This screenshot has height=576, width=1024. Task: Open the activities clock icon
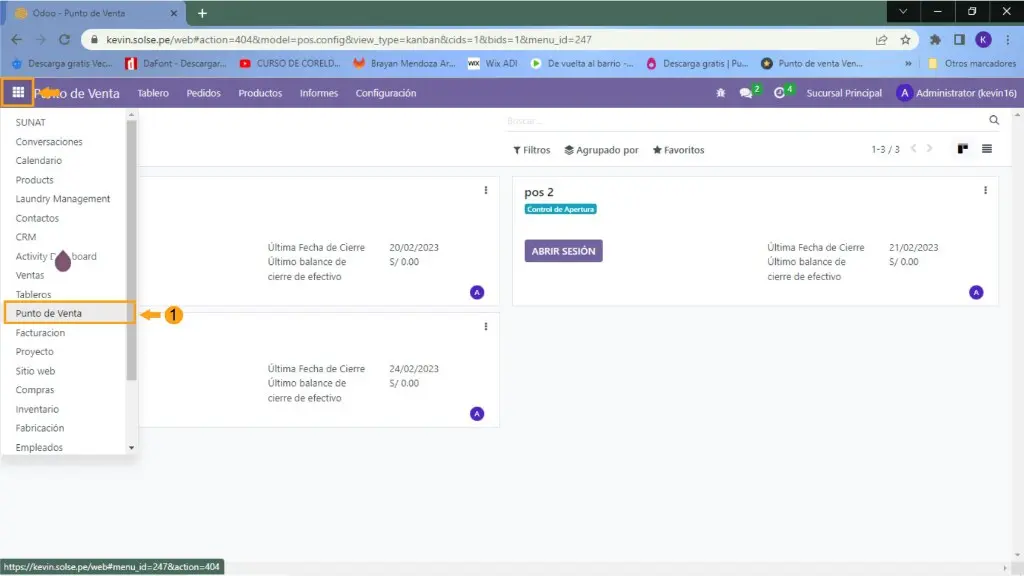coord(779,93)
